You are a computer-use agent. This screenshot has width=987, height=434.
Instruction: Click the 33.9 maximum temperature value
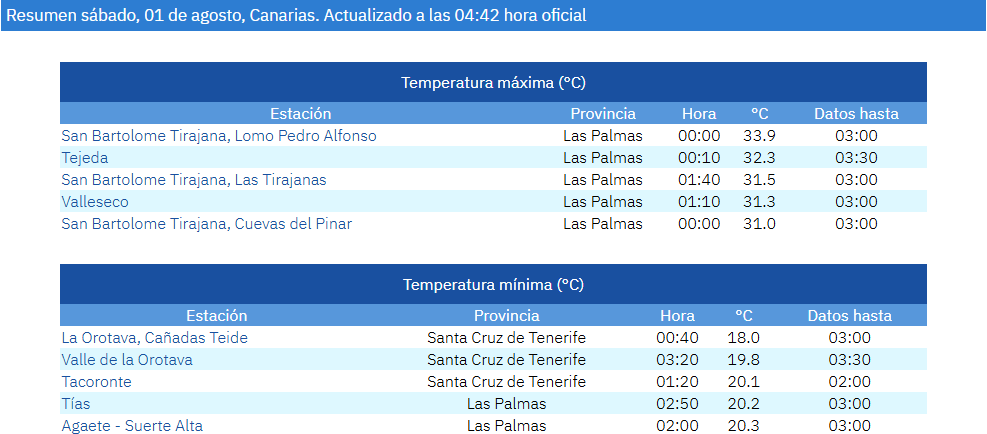[x=759, y=135]
